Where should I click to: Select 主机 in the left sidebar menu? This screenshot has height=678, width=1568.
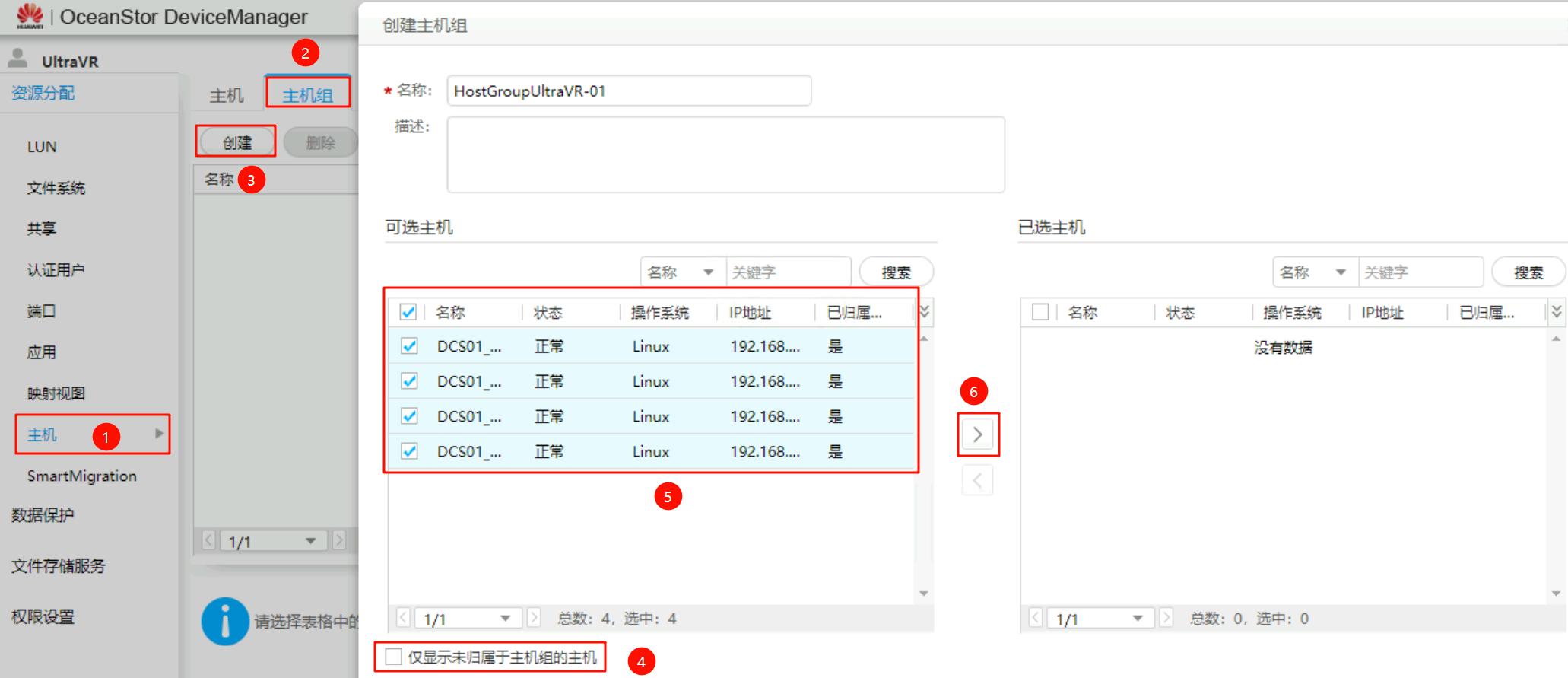[x=43, y=434]
